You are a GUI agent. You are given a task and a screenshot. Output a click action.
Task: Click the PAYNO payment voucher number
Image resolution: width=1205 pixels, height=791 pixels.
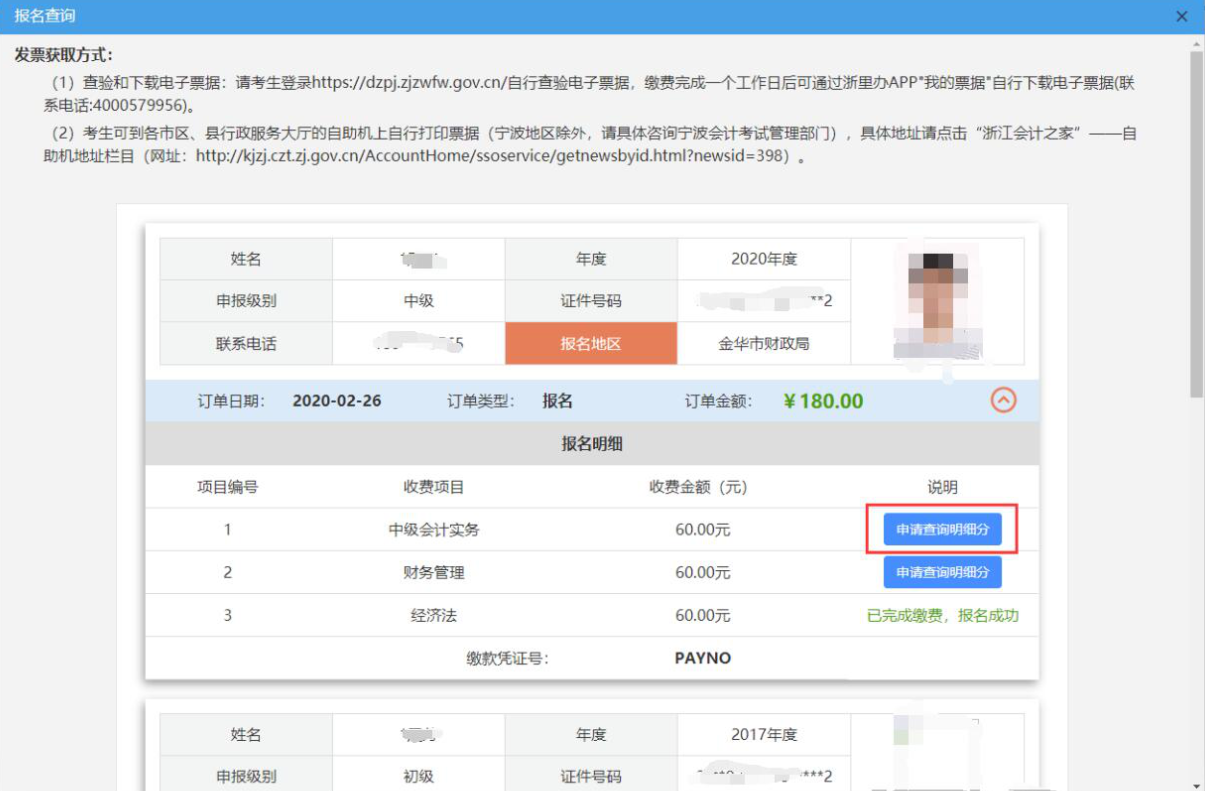703,658
